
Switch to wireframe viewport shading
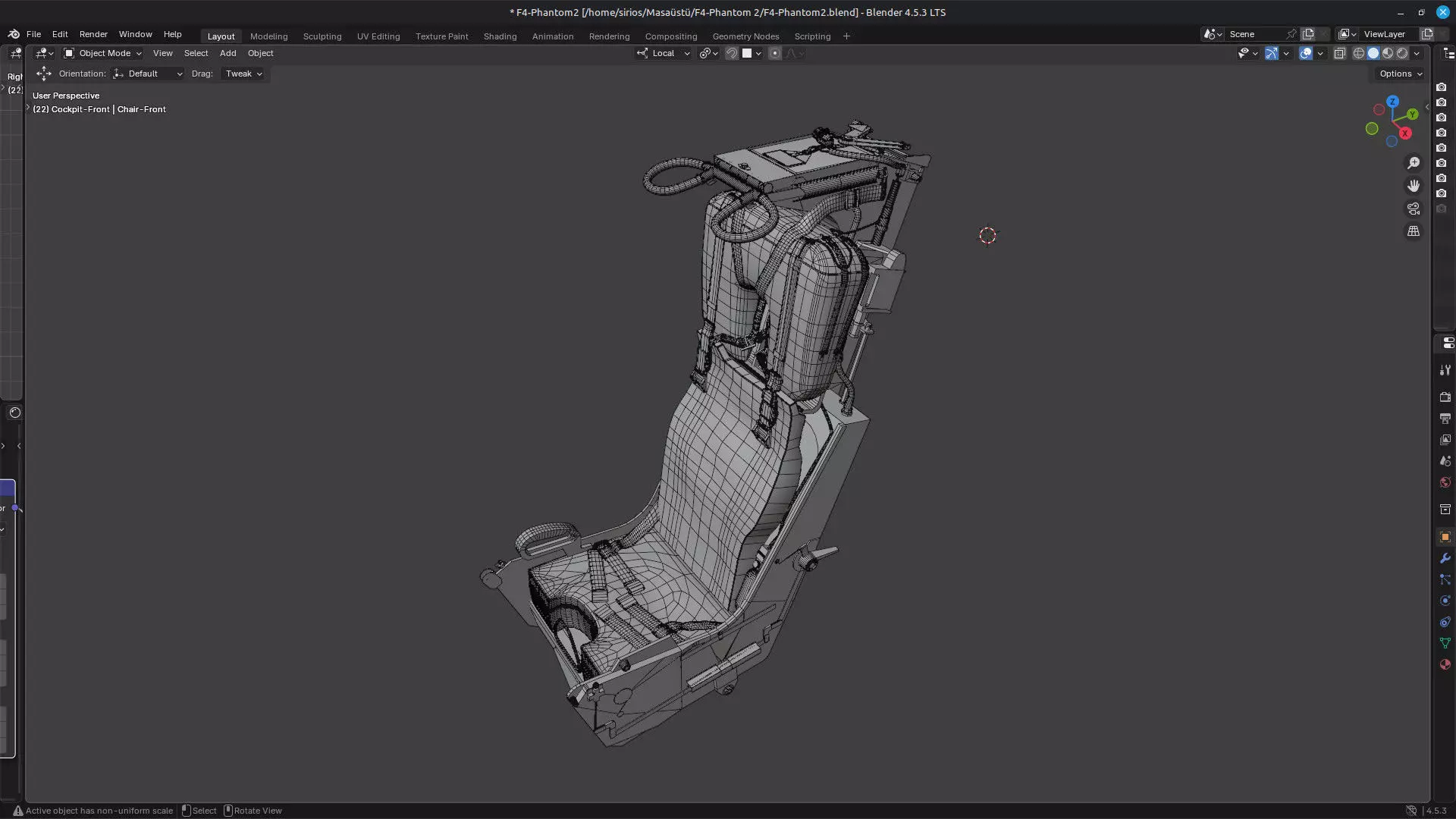1359,53
